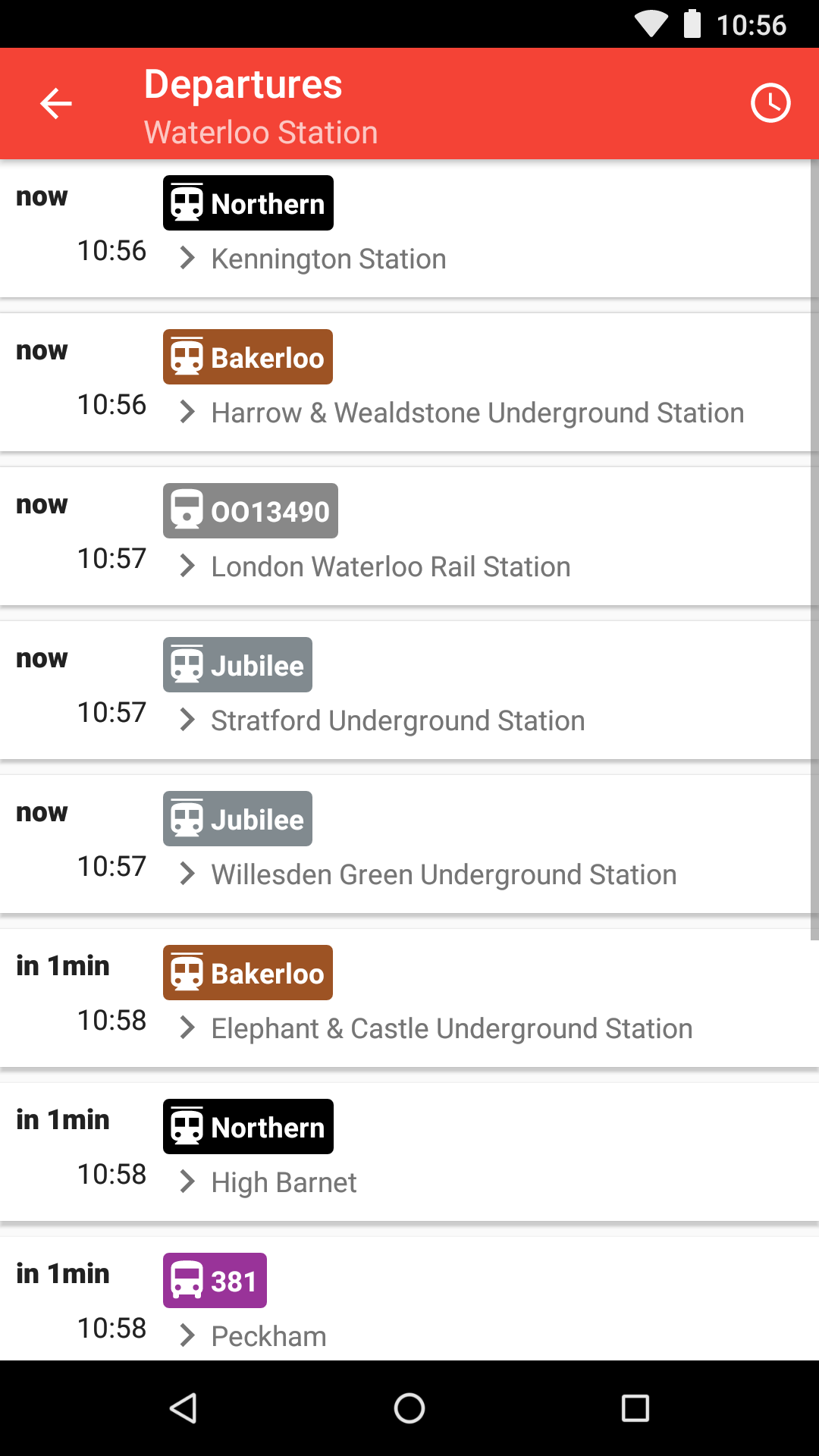Open Stratford Underground Station destination
The image size is (819, 1456).
pyautogui.click(x=397, y=720)
